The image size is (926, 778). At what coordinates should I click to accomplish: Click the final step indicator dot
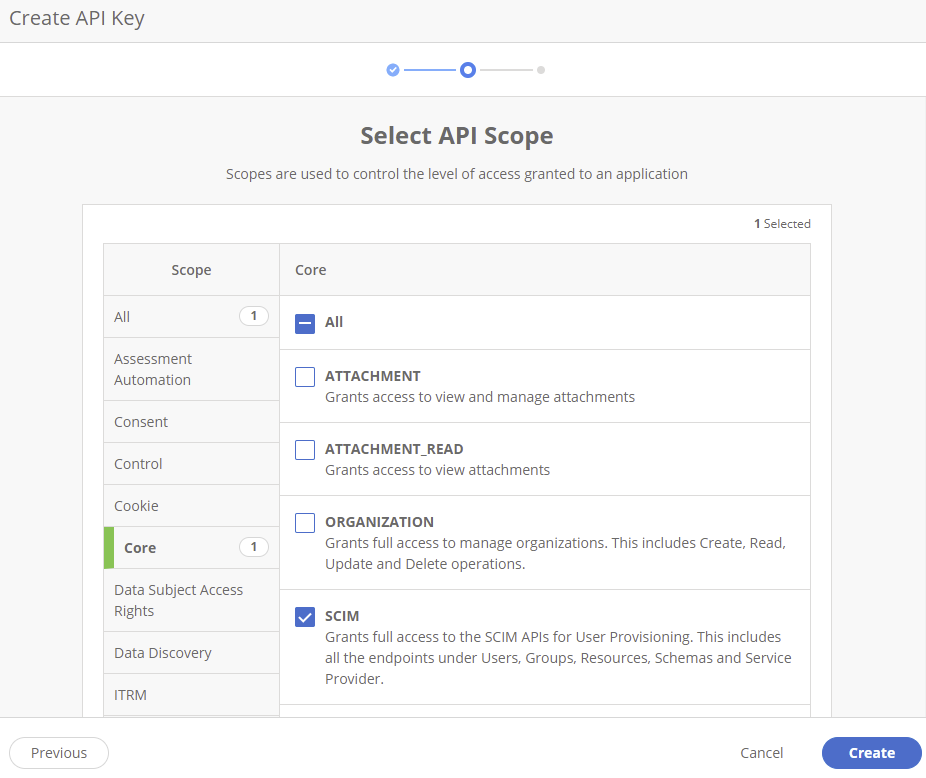point(541,70)
